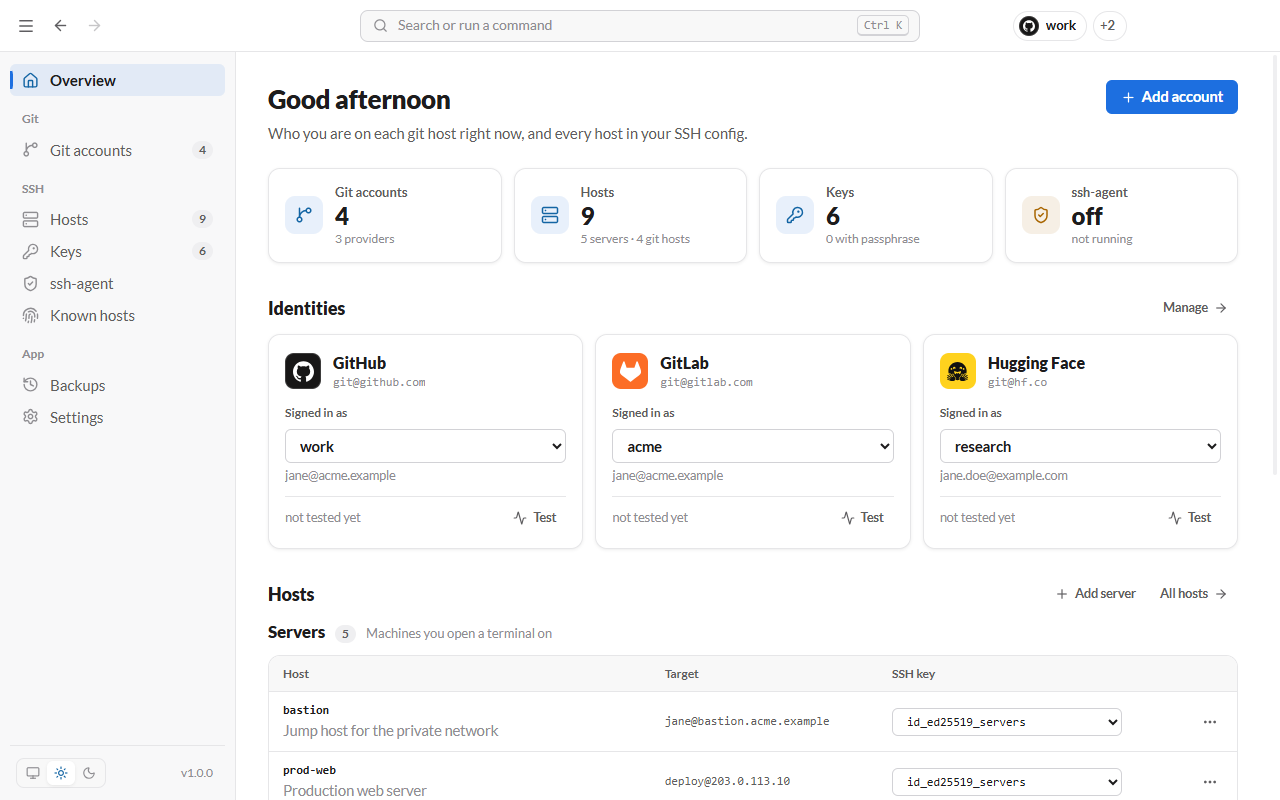Image resolution: width=1280 pixels, height=800 pixels.
Task: Click the GitLab fox logo
Action: pos(630,371)
